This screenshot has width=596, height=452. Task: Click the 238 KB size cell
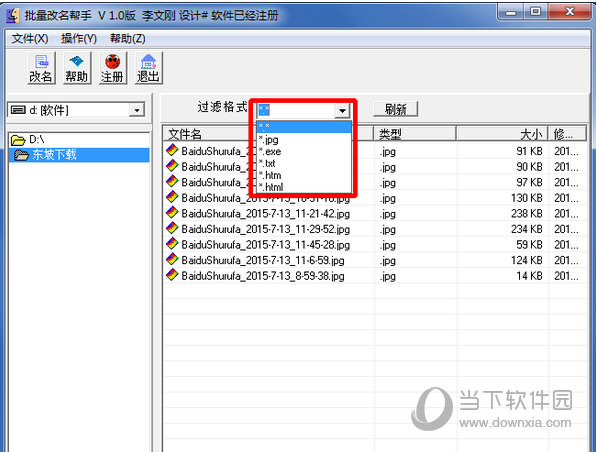[x=526, y=214]
